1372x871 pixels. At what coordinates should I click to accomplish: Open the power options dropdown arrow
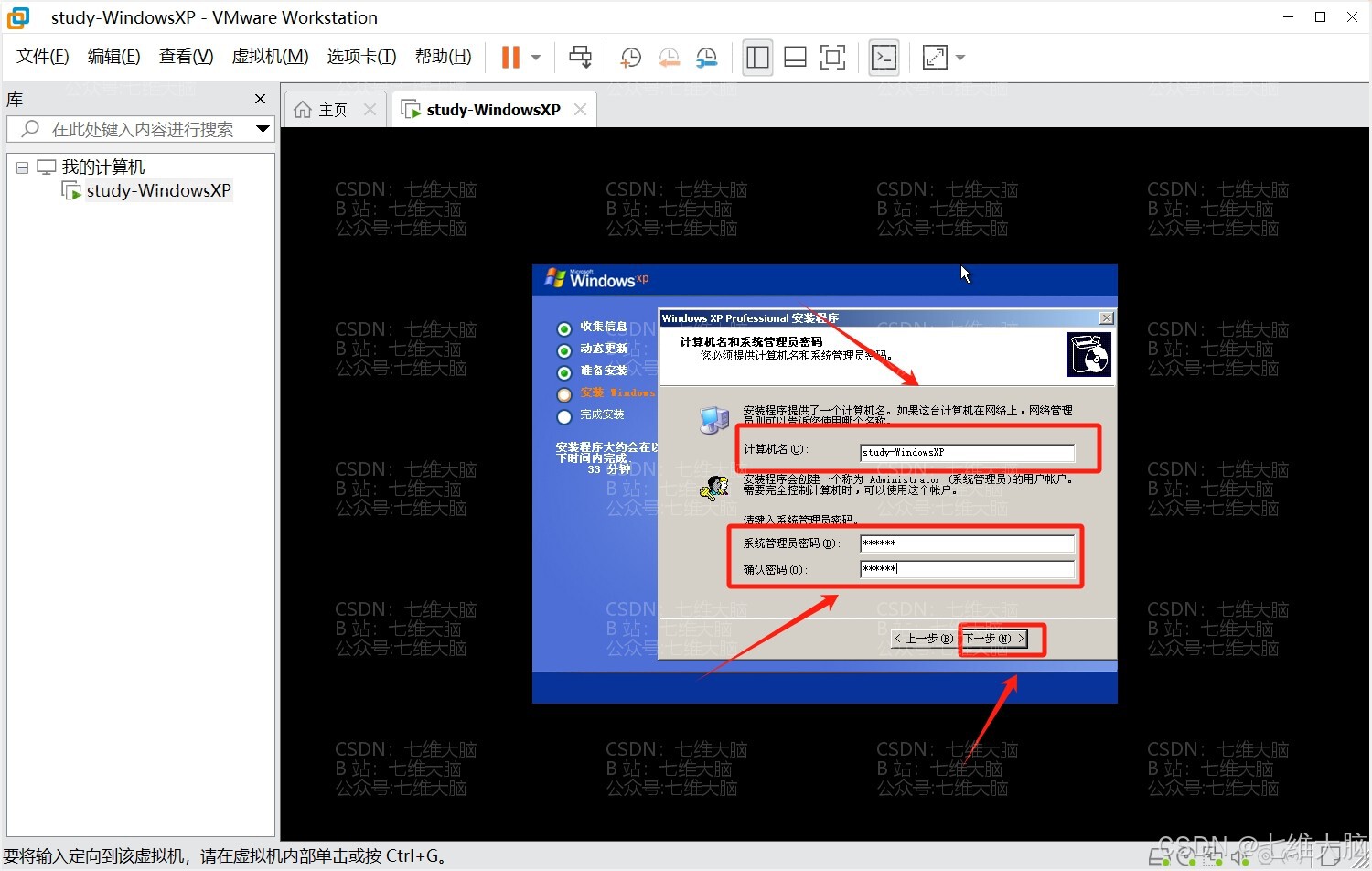click(x=536, y=58)
